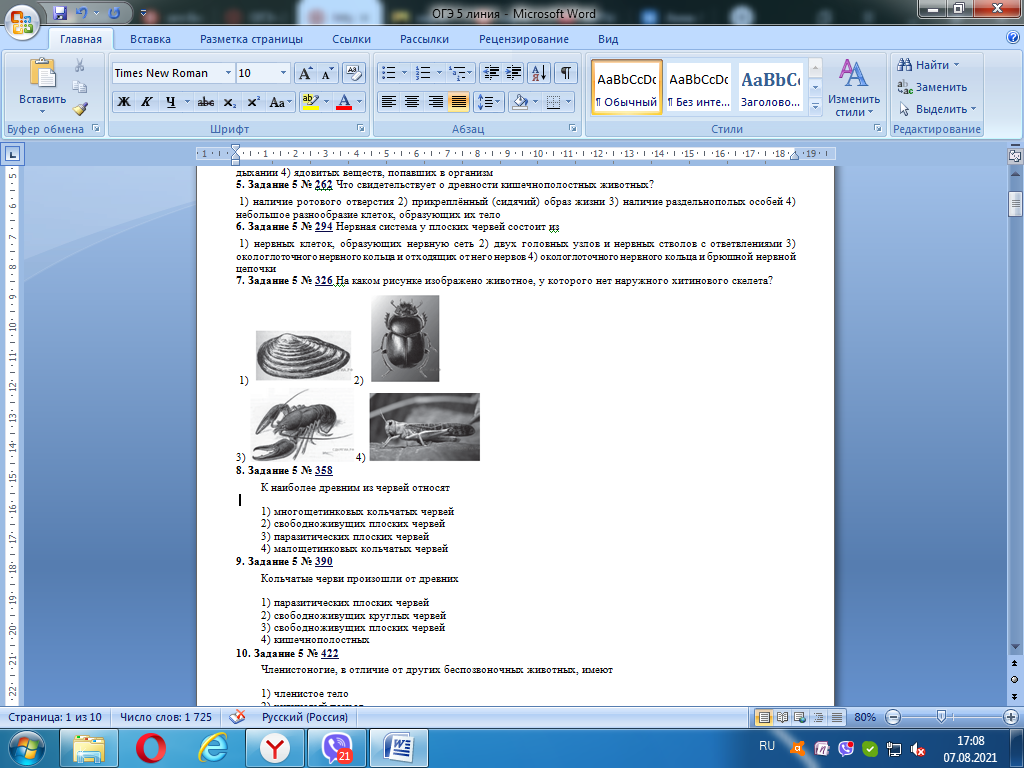Apply superscript formatting

[253, 102]
